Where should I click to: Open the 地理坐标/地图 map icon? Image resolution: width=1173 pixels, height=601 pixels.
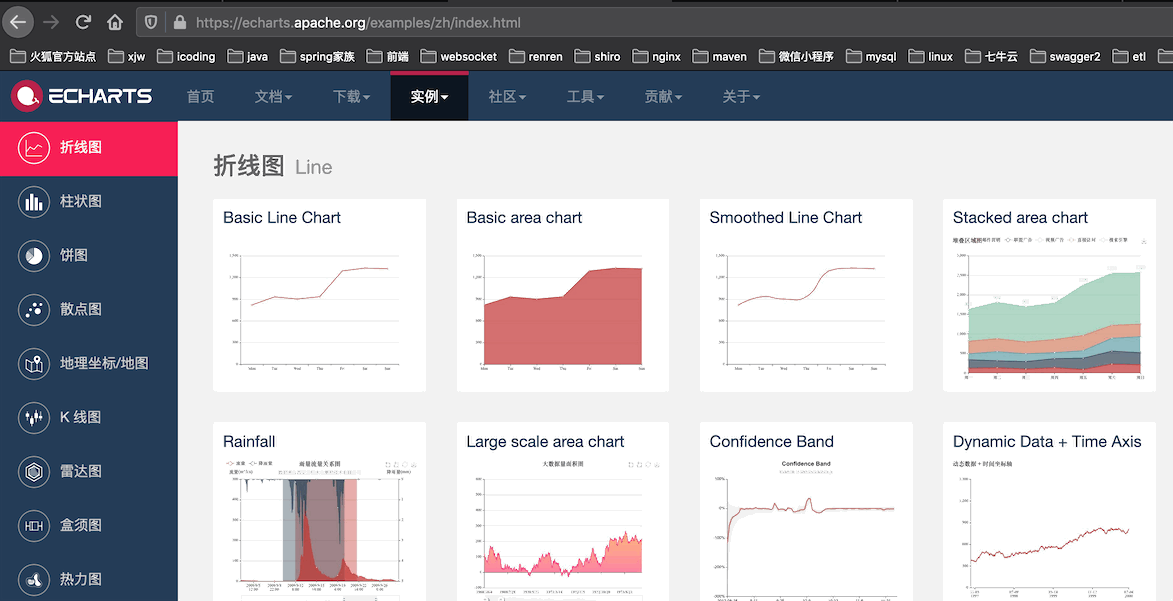pos(34,364)
